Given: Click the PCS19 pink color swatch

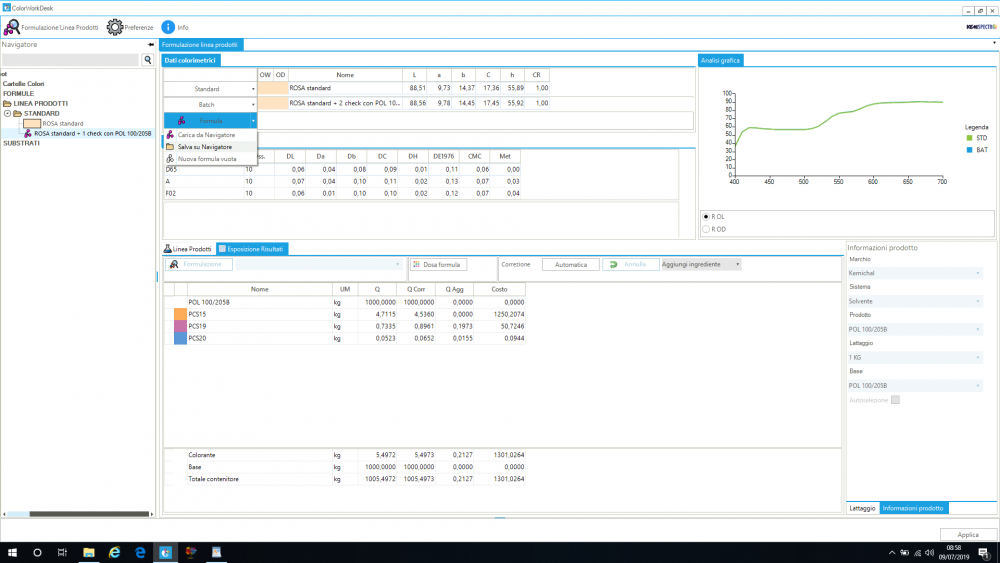Looking at the screenshot, I should tap(180, 326).
